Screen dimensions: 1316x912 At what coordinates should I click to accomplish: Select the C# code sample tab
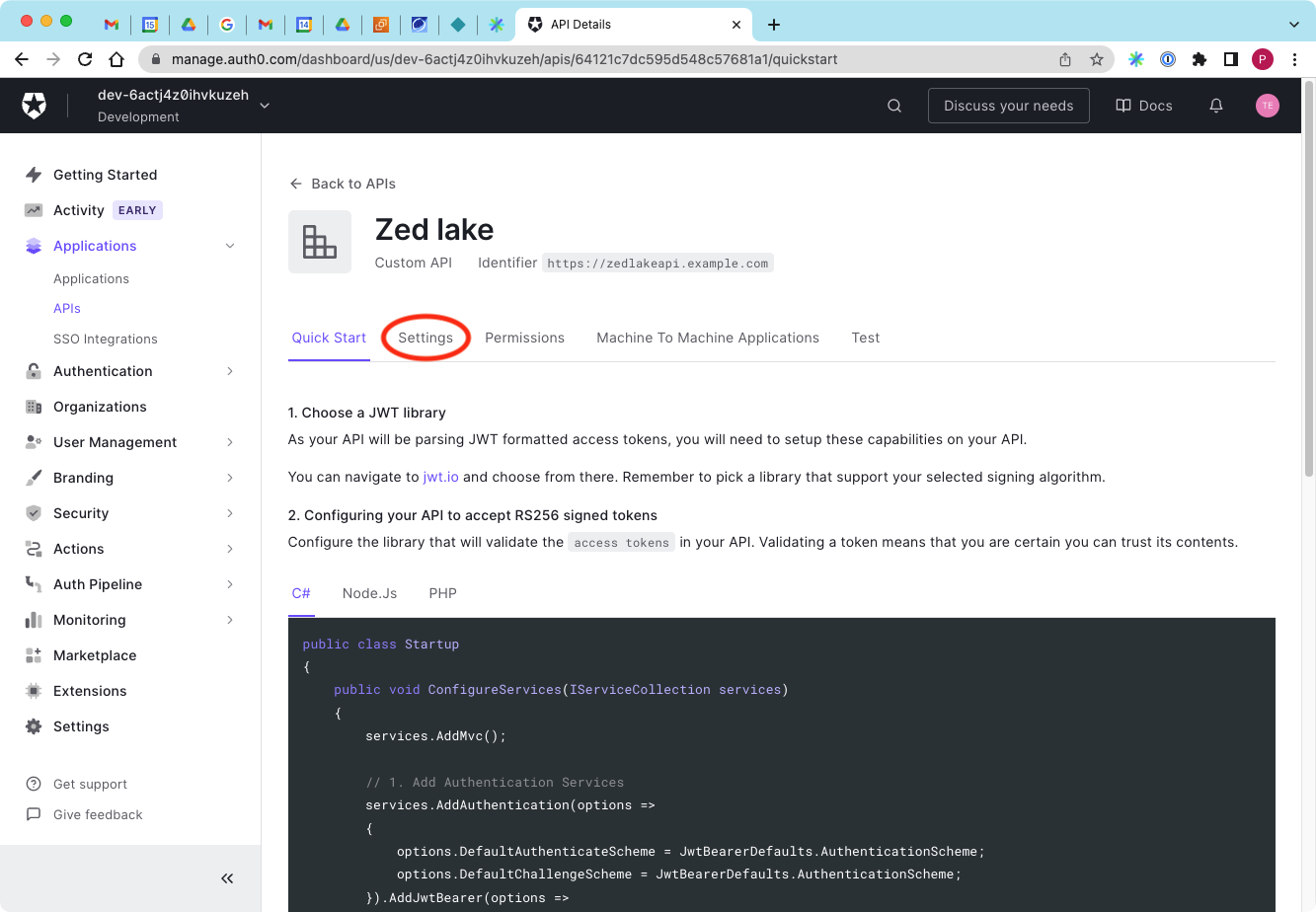pos(301,593)
